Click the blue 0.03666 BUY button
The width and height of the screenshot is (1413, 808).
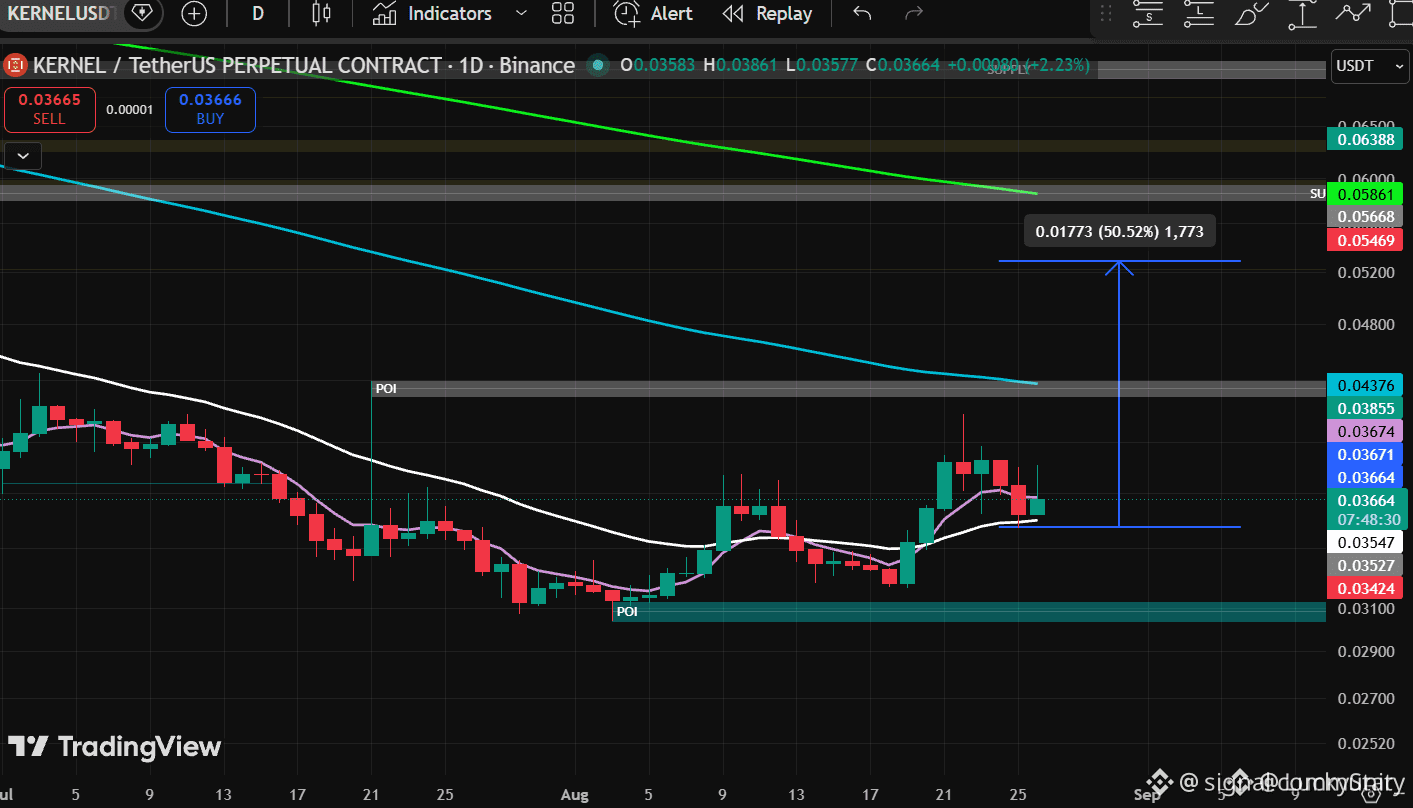[x=210, y=109]
